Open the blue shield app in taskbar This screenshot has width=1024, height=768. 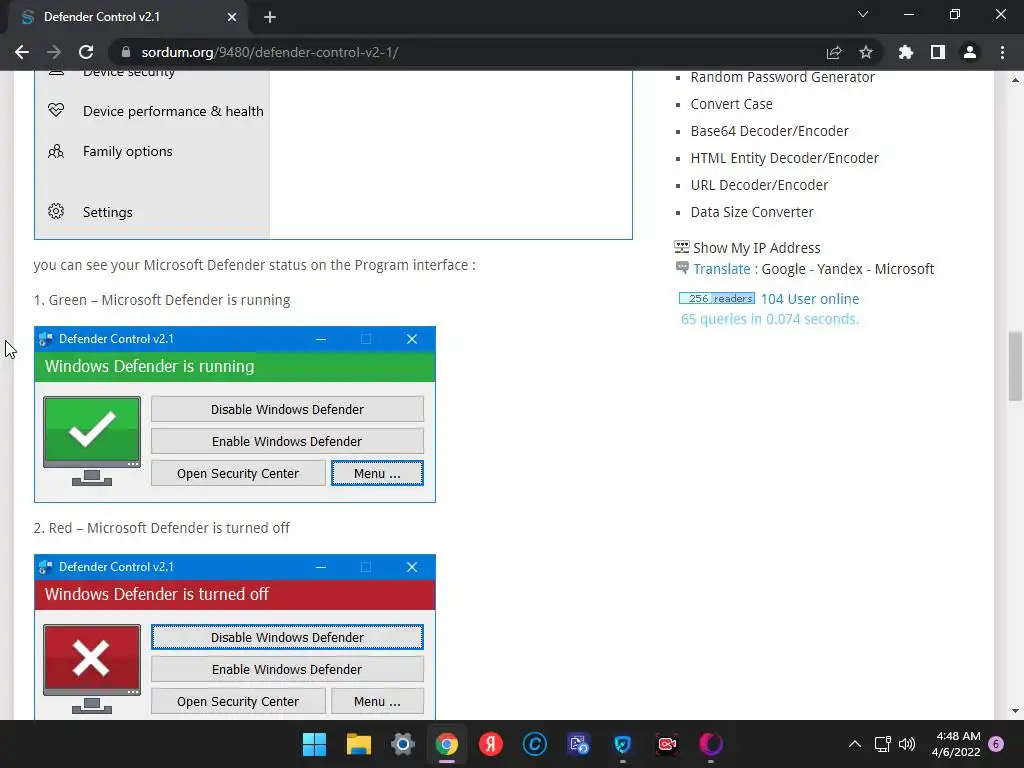622,744
